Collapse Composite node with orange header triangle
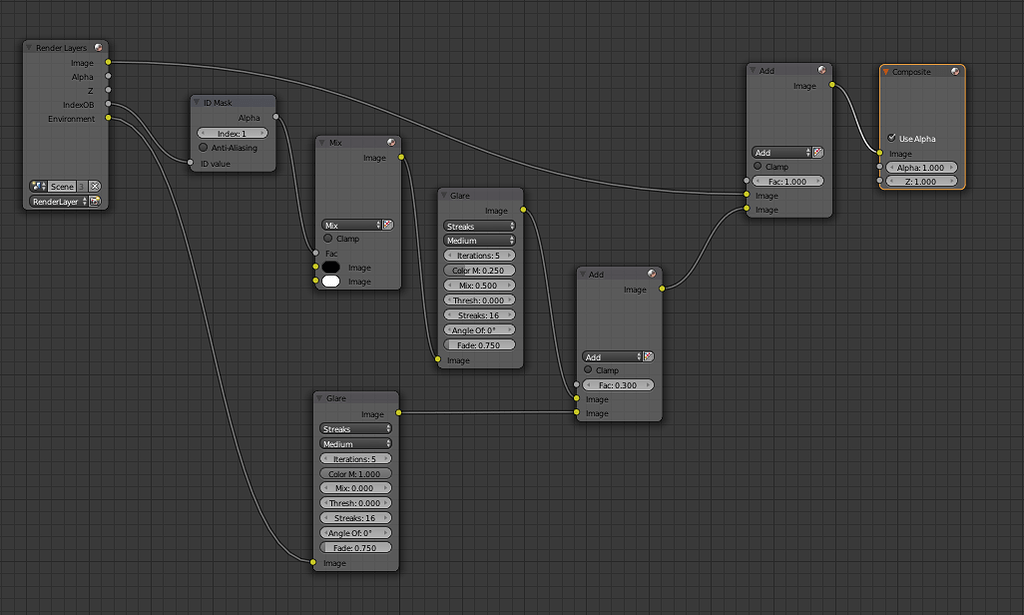This screenshot has width=1024, height=615. tap(886, 72)
